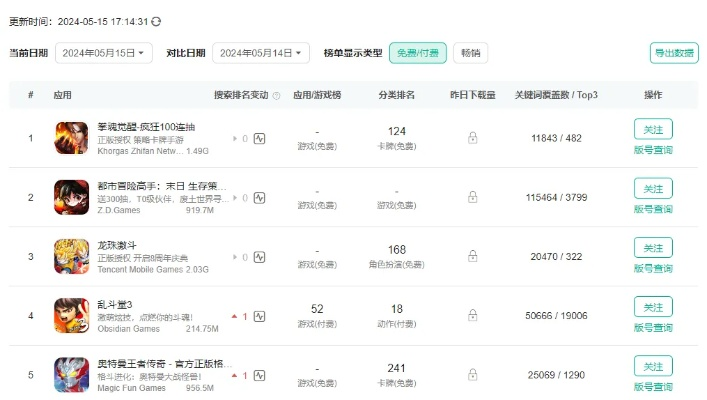707x400 pixels.
Task: Click the help icon next to 搜索排名变动
Action: (x=276, y=96)
